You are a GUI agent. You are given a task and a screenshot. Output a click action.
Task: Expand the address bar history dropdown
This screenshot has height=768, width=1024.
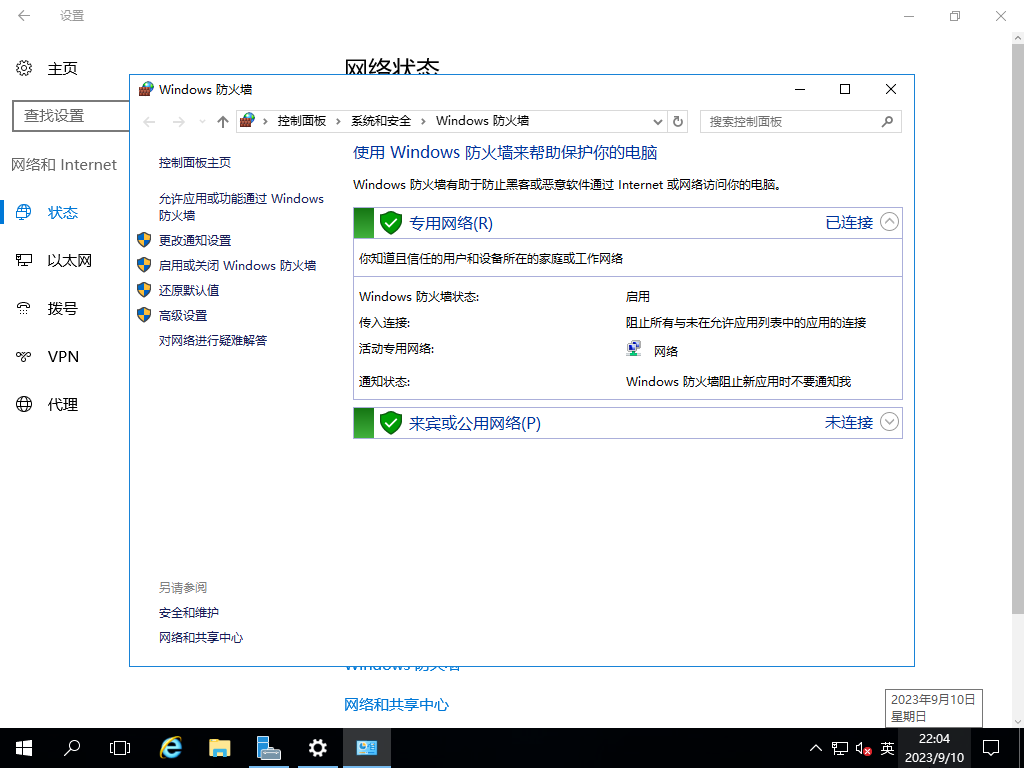click(x=658, y=121)
